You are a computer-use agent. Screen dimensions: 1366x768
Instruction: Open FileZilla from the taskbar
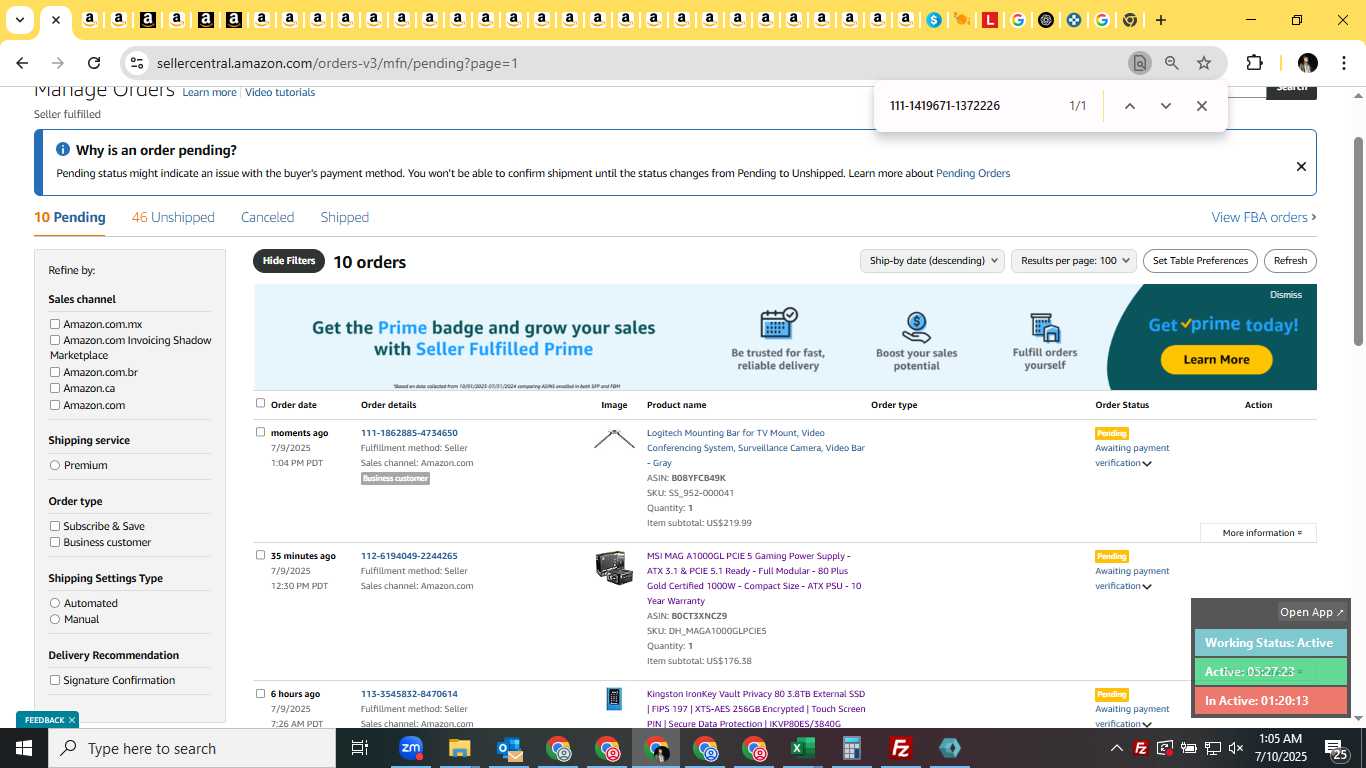[900, 748]
